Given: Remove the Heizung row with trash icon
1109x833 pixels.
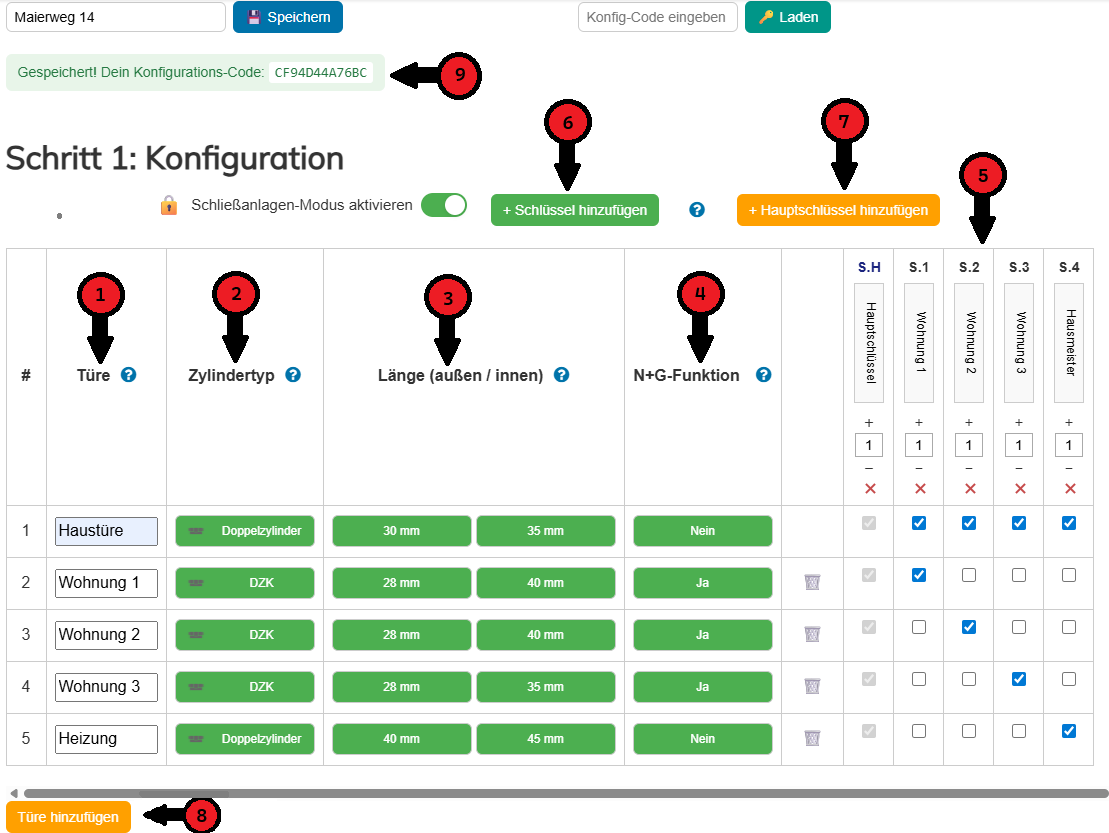Looking at the screenshot, I should pyautogui.click(x=812, y=738).
